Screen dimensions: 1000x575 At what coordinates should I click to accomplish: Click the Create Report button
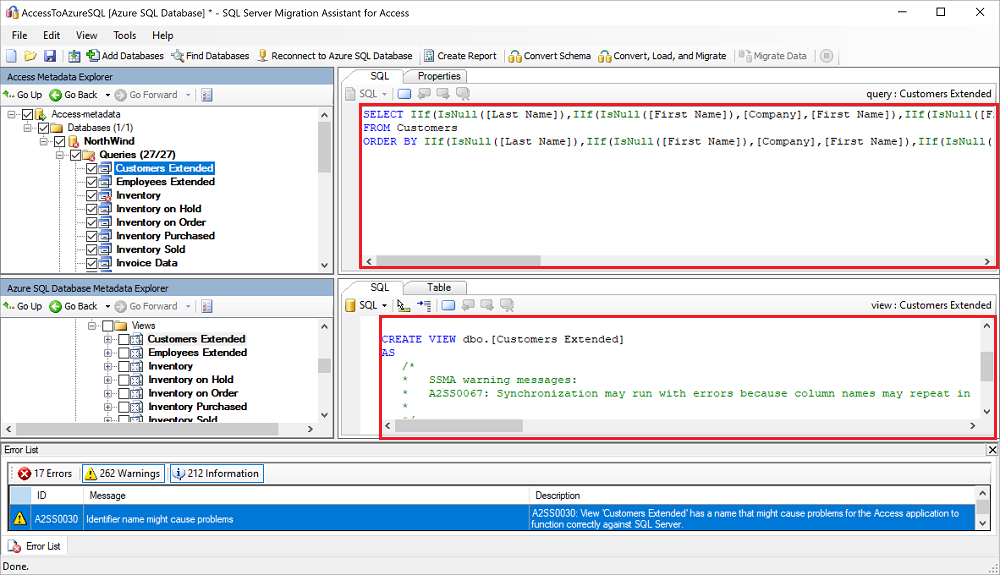point(460,56)
